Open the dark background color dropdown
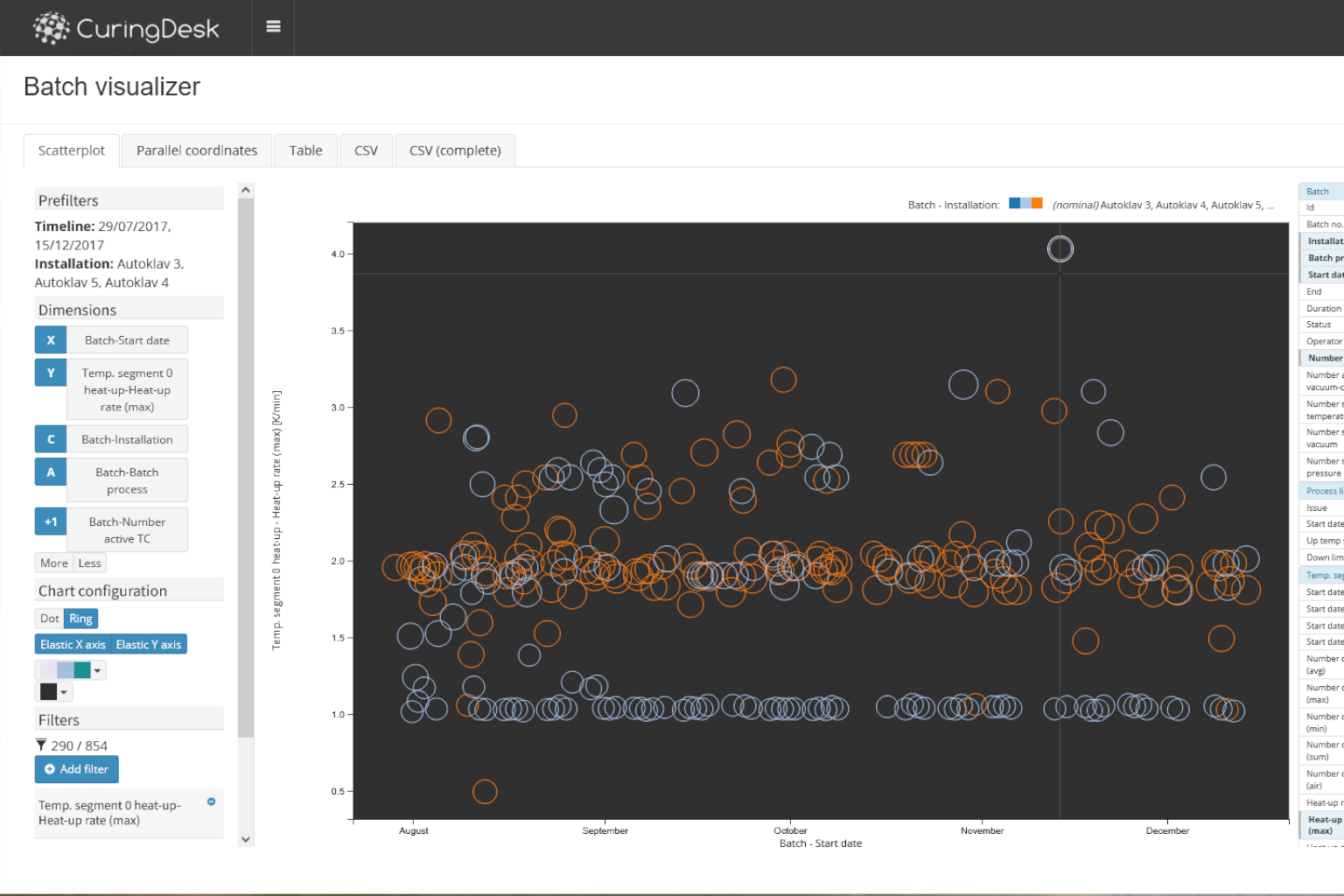 [53, 692]
